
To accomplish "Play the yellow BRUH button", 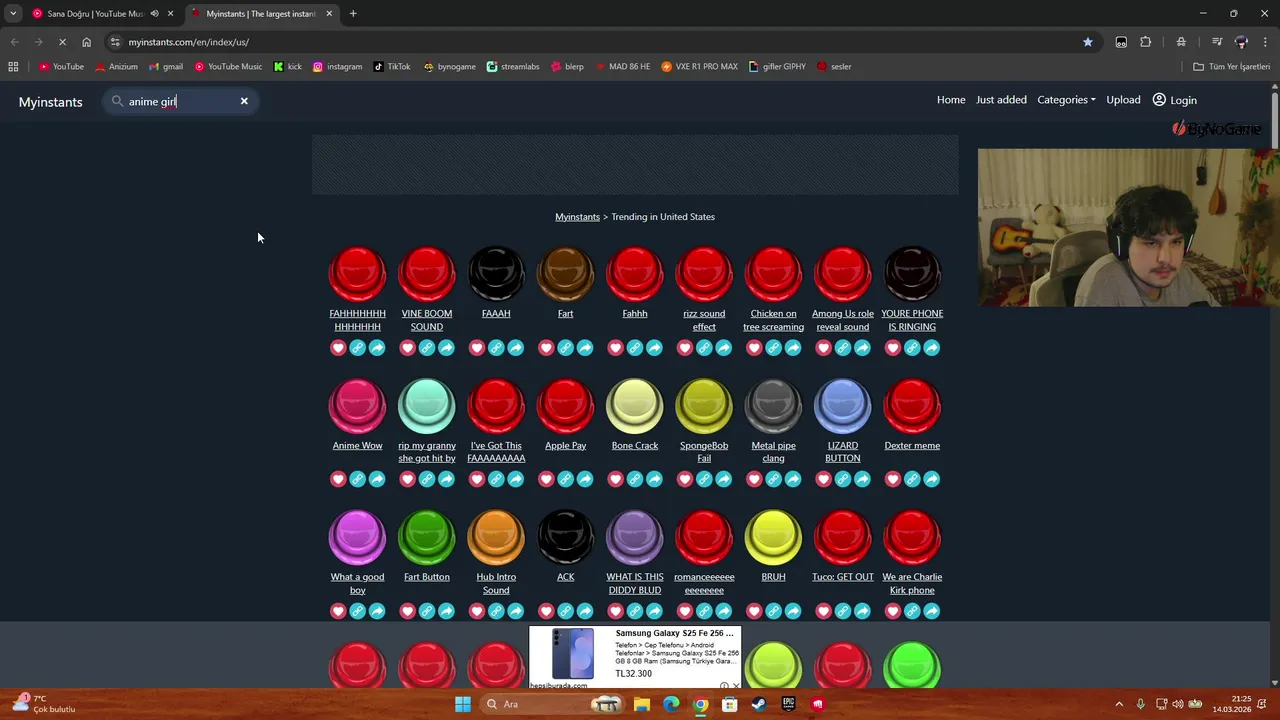I will coord(774,536).
